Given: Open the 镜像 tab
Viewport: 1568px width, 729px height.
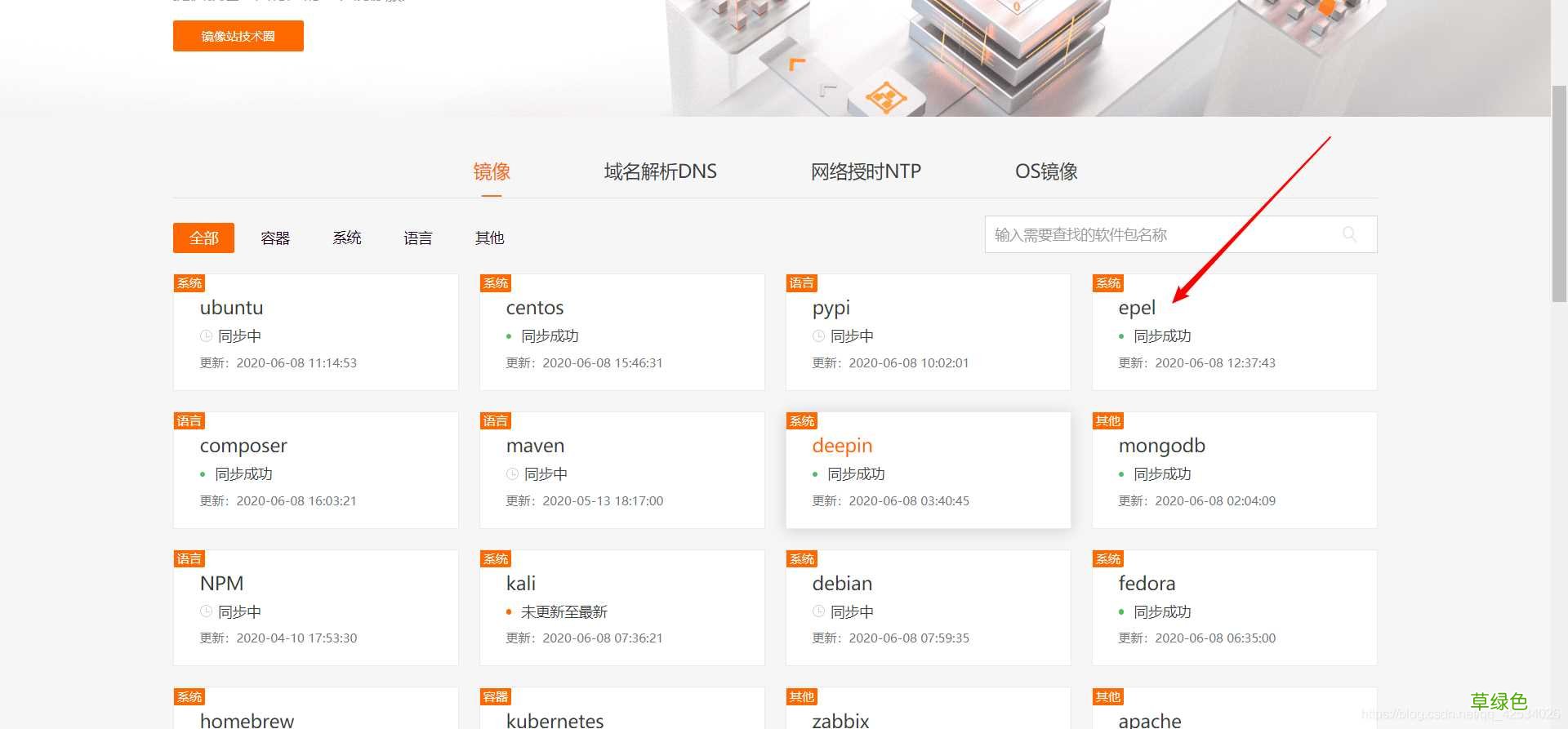Looking at the screenshot, I should pyautogui.click(x=492, y=171).
